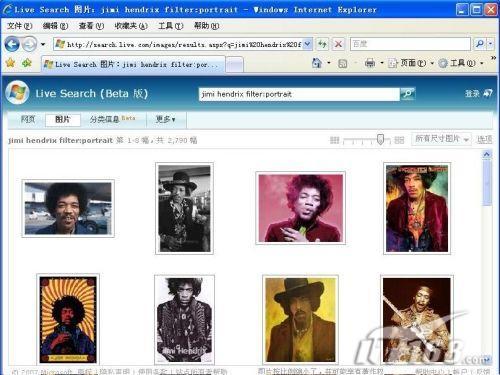The image size is (500, 375).
Task: Expand the Print options dropdown arrow
Action: click(382, 63)
